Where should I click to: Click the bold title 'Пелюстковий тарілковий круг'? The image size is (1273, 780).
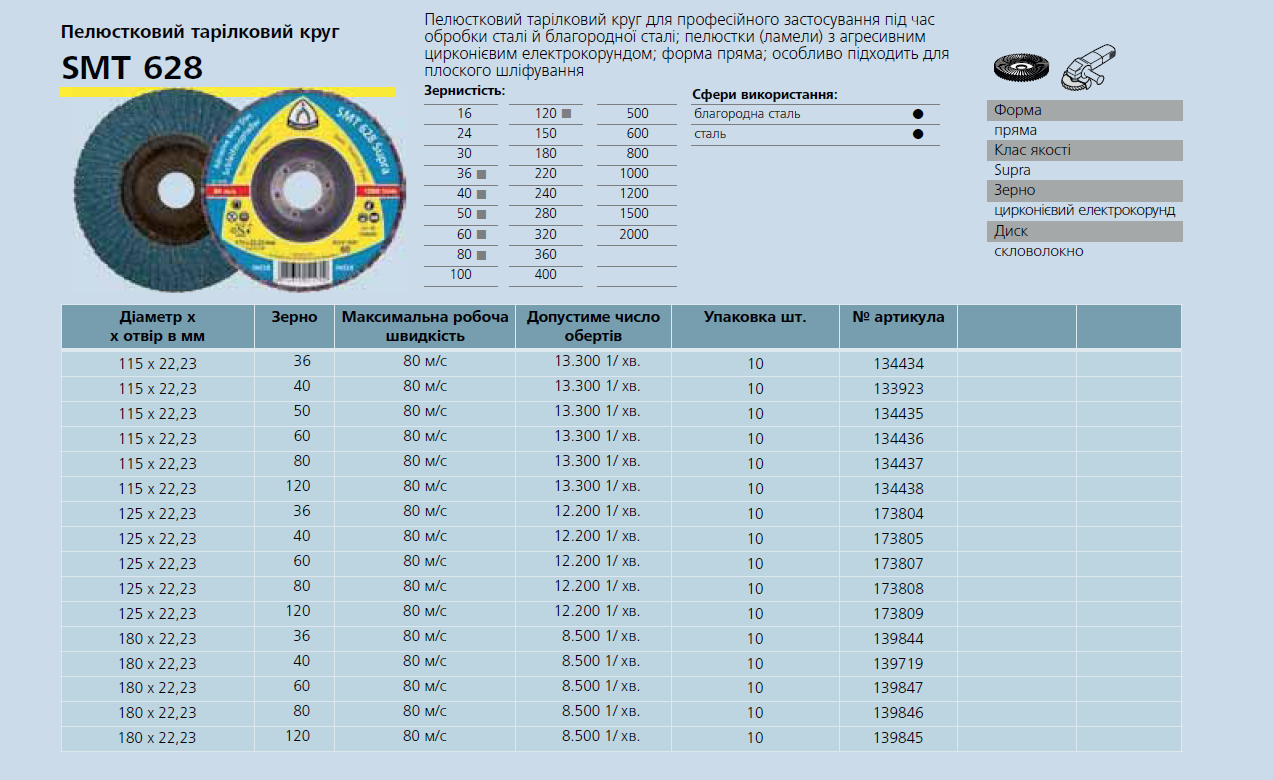[200, 32]
